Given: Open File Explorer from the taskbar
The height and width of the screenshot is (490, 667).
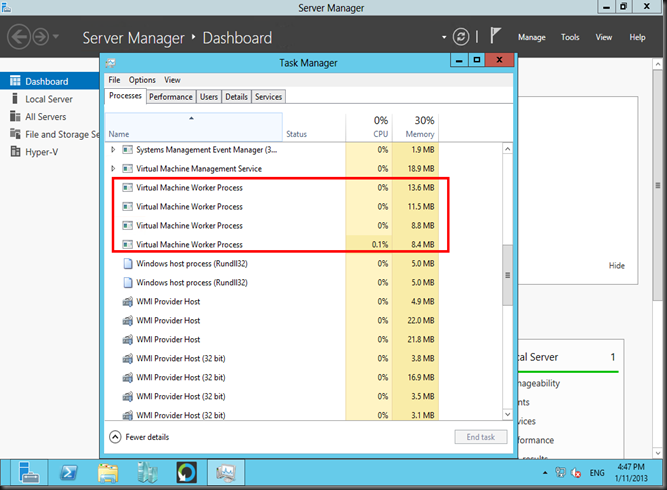Looking at the screenshot, I should click(108, 473).
